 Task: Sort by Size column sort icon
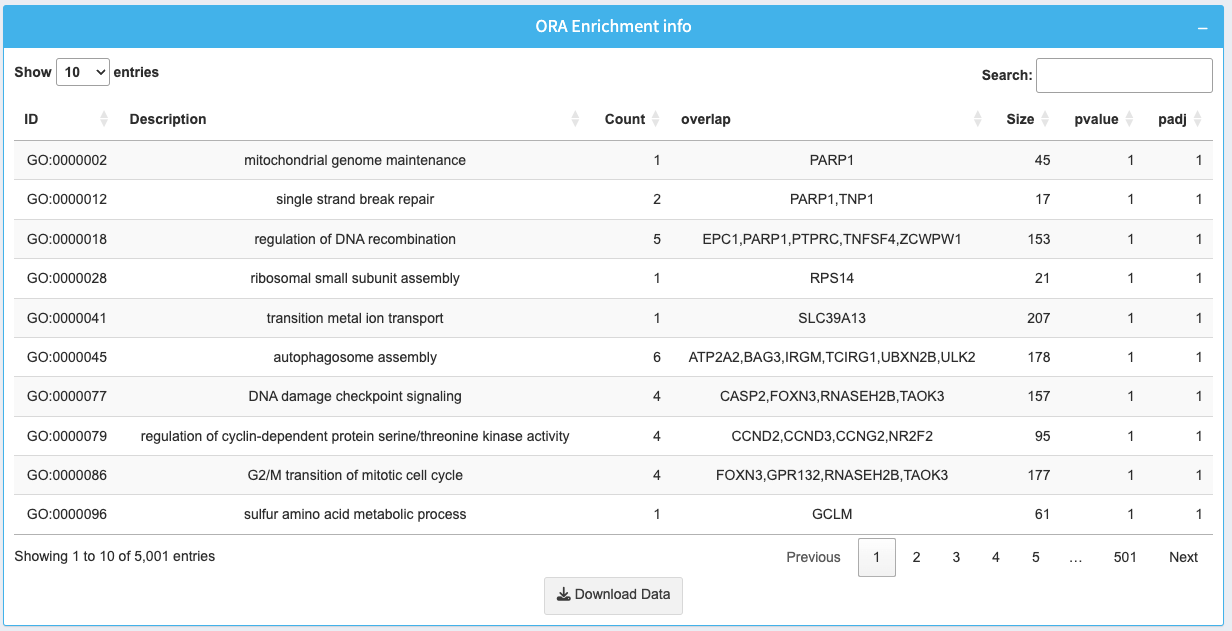(1045, 119)
